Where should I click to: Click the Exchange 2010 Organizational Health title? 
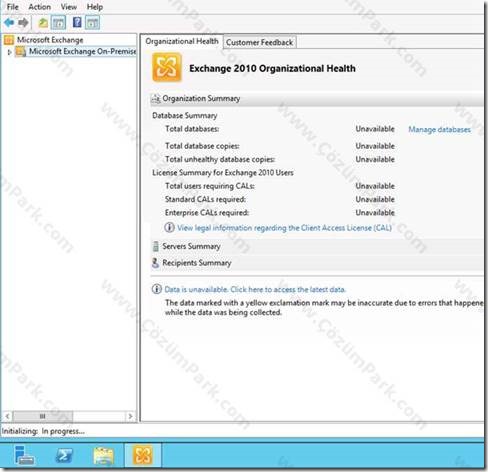(272, 68)
